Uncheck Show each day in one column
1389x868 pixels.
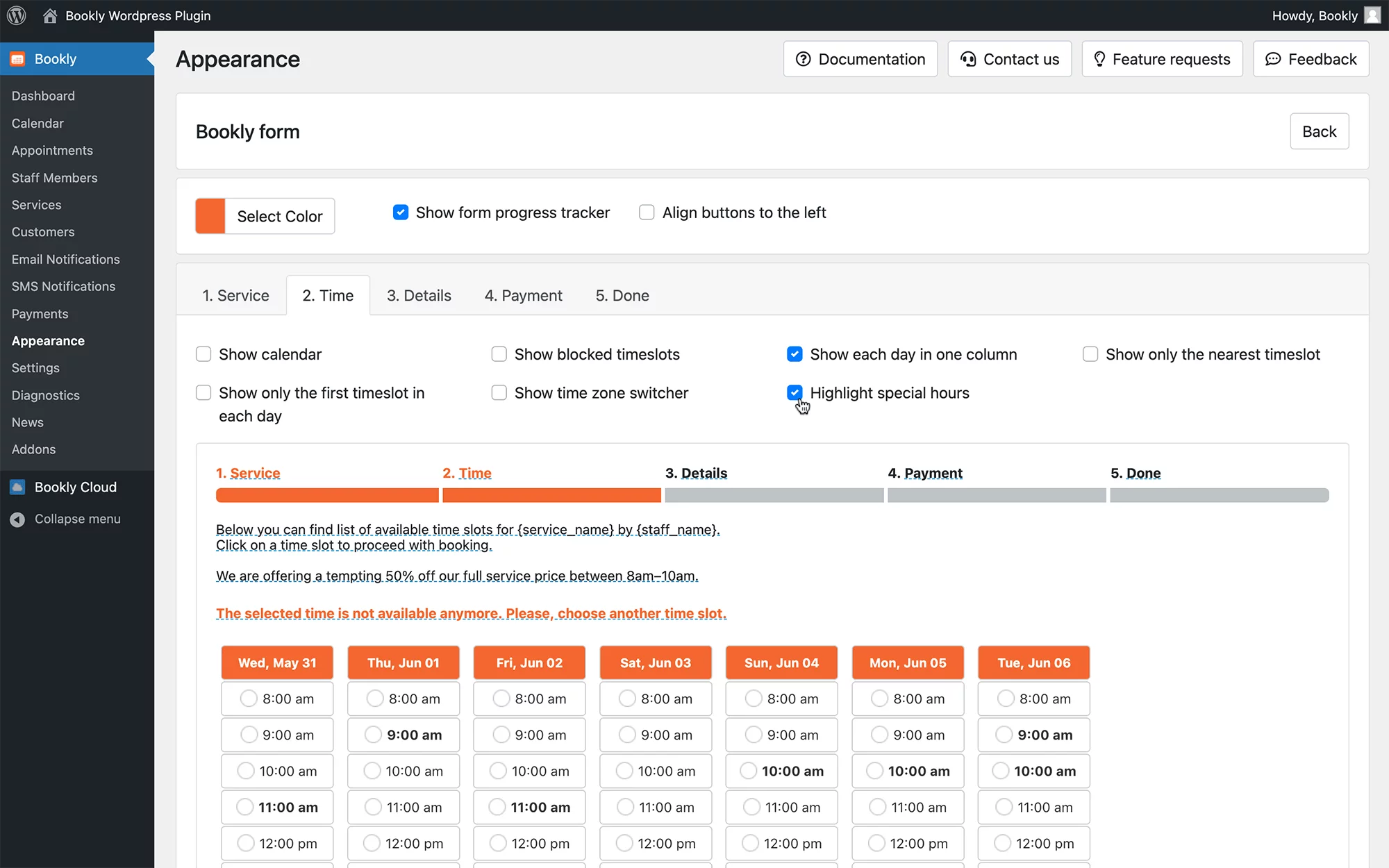click(x=795, y=354)
